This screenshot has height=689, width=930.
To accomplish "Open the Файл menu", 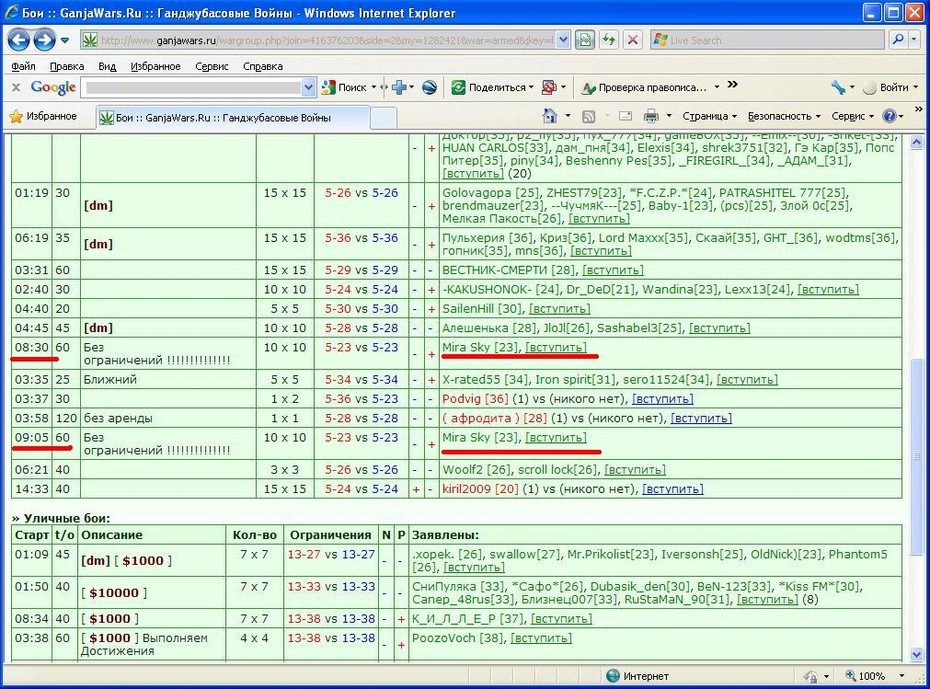I will pyautogui.click(x=23, y=66).
